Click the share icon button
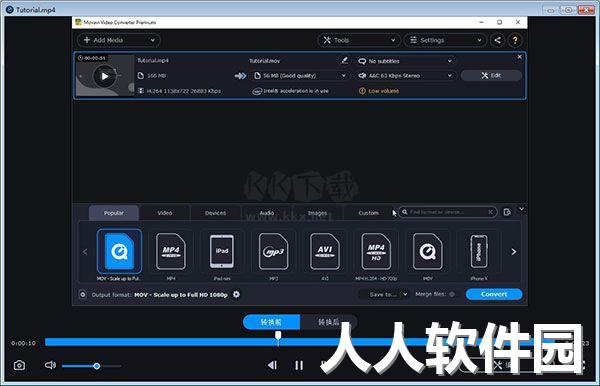Image resolution: width=600 pixels, height=386 pixels. coord(497,40)
